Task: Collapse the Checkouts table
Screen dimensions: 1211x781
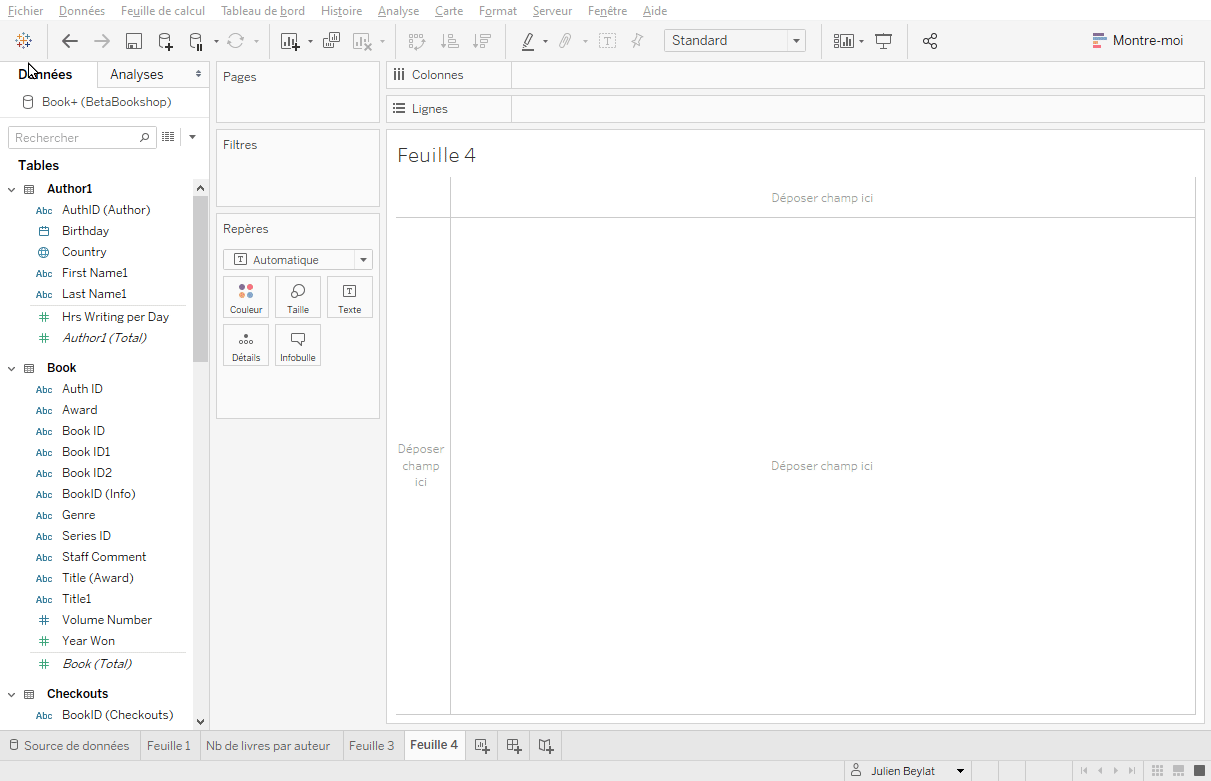Action: 12,694
